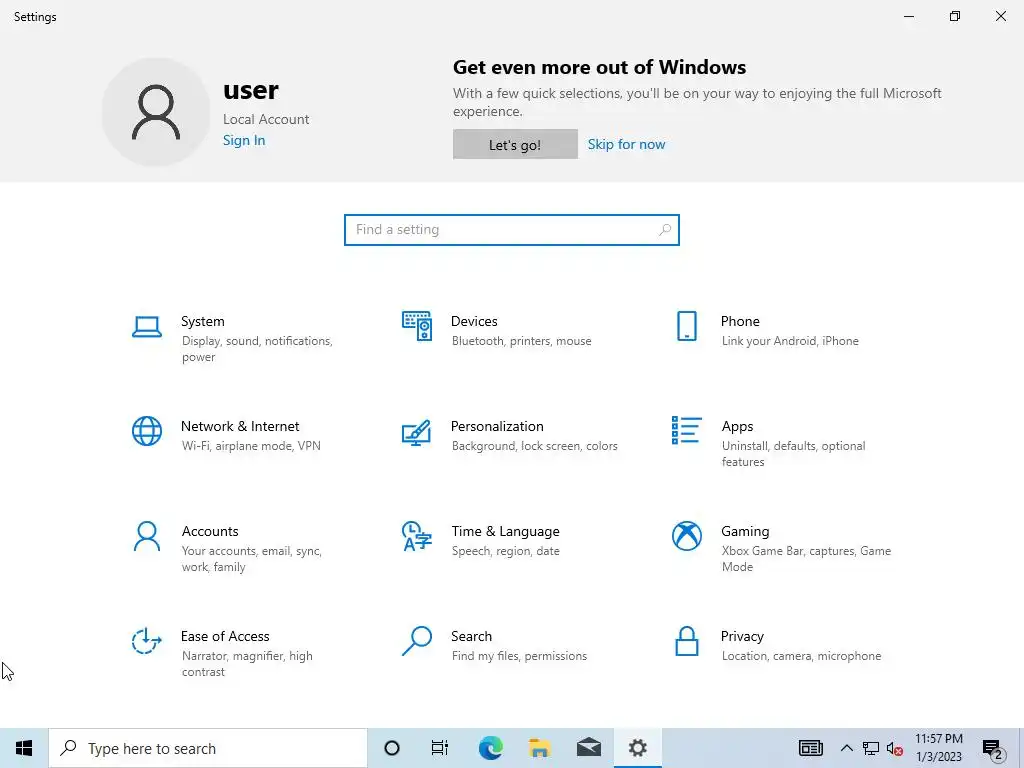Open the Ease of Access icon

click(146, 641)
